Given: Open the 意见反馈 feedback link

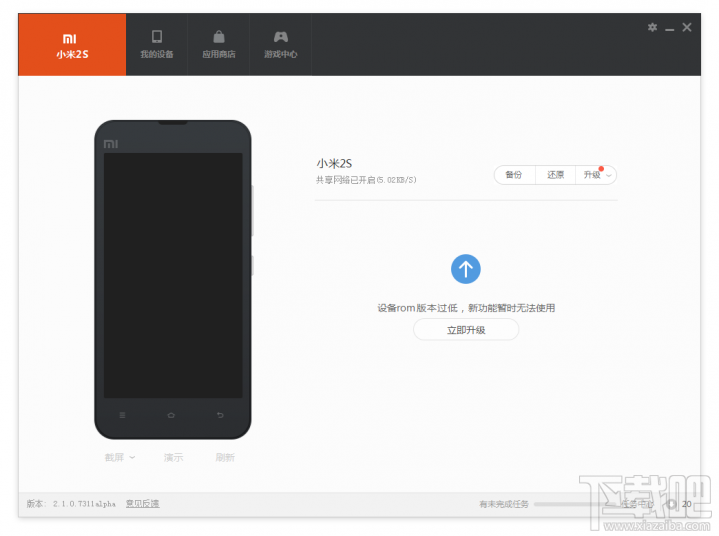Looking at the screenshot, I should (143, 503).
